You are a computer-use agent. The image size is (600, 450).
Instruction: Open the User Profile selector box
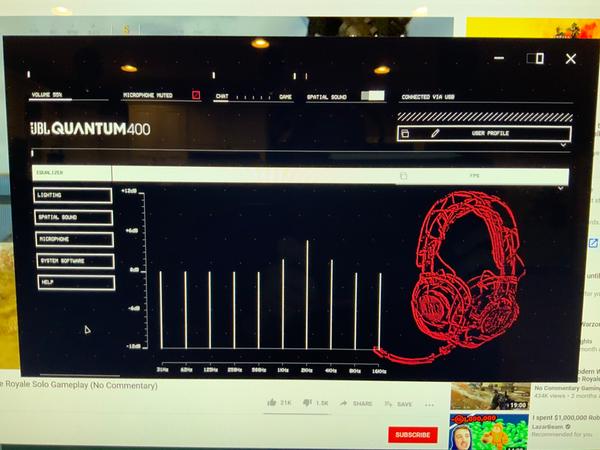(484, 134)
